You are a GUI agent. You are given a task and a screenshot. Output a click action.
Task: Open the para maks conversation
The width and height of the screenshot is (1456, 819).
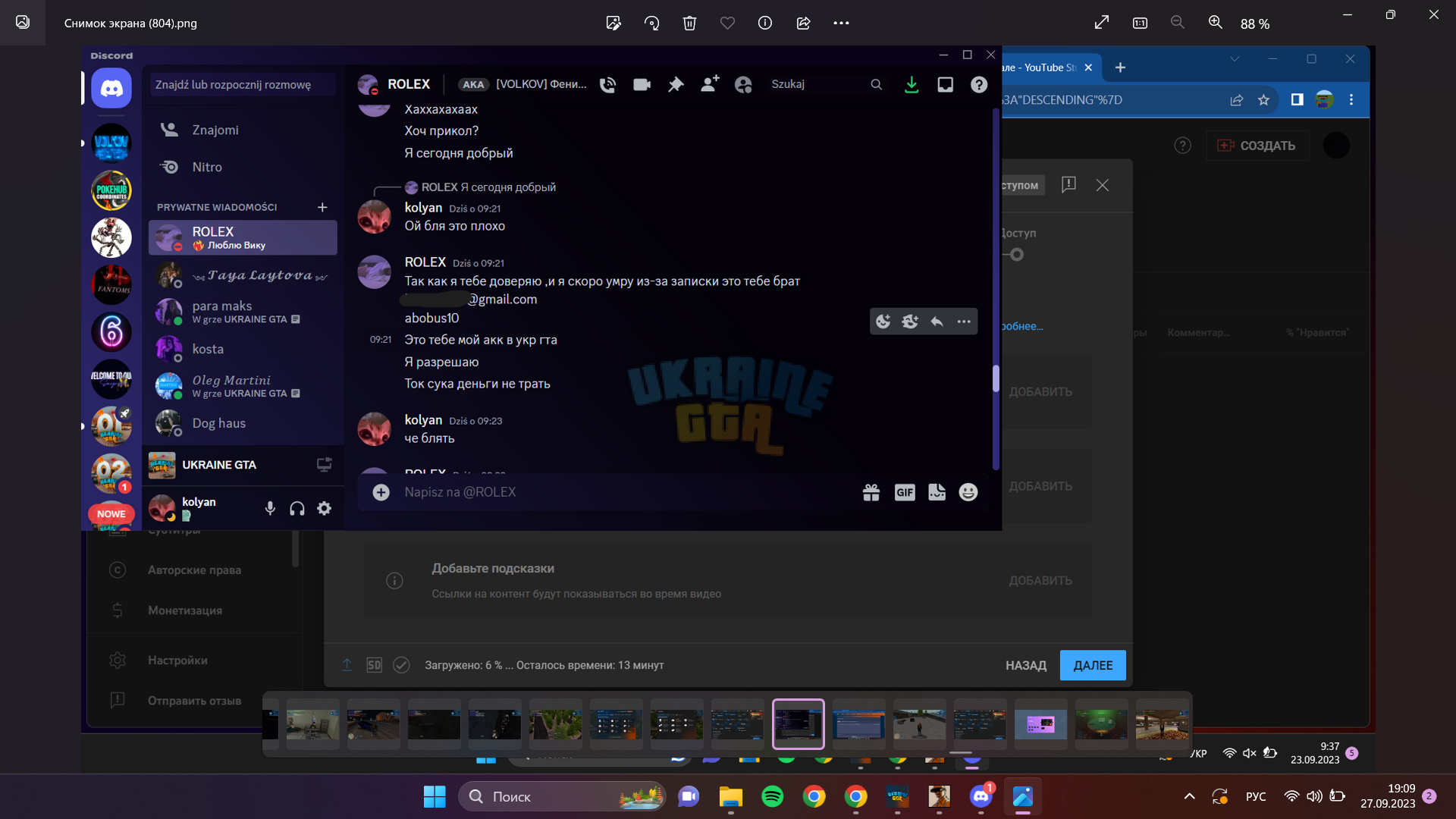pos(243,312)
